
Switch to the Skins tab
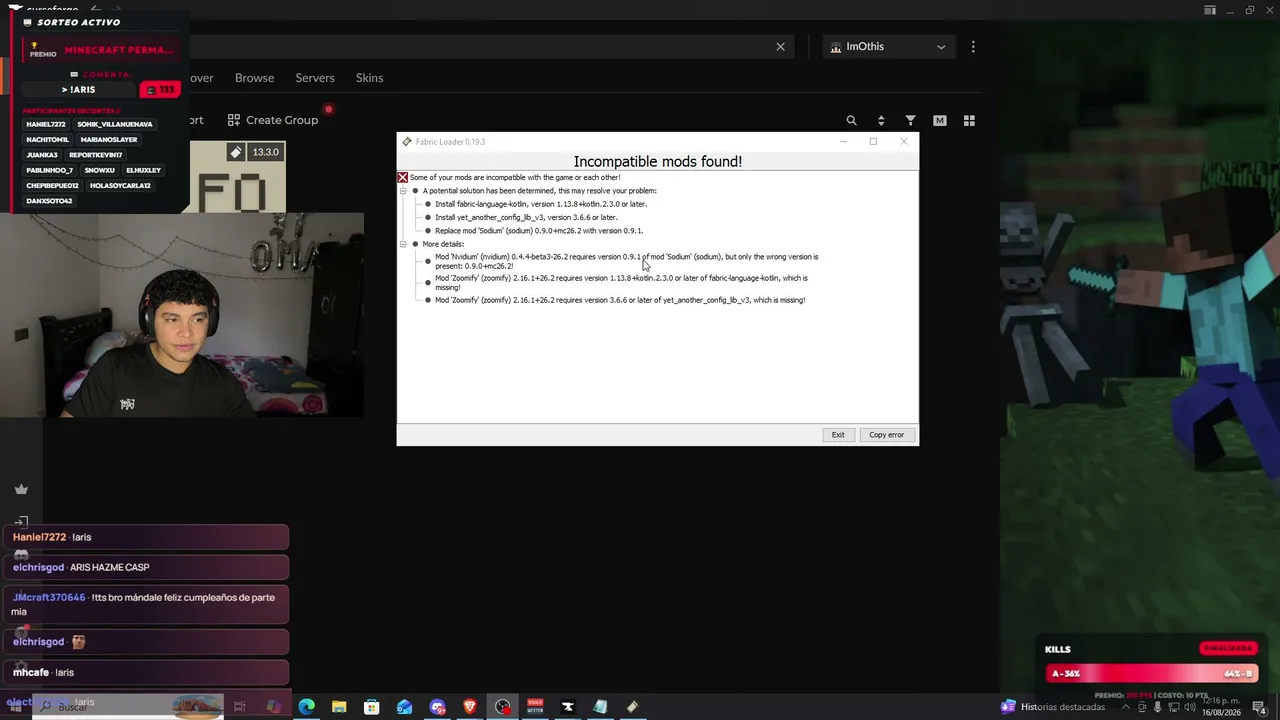coord(370,78)
